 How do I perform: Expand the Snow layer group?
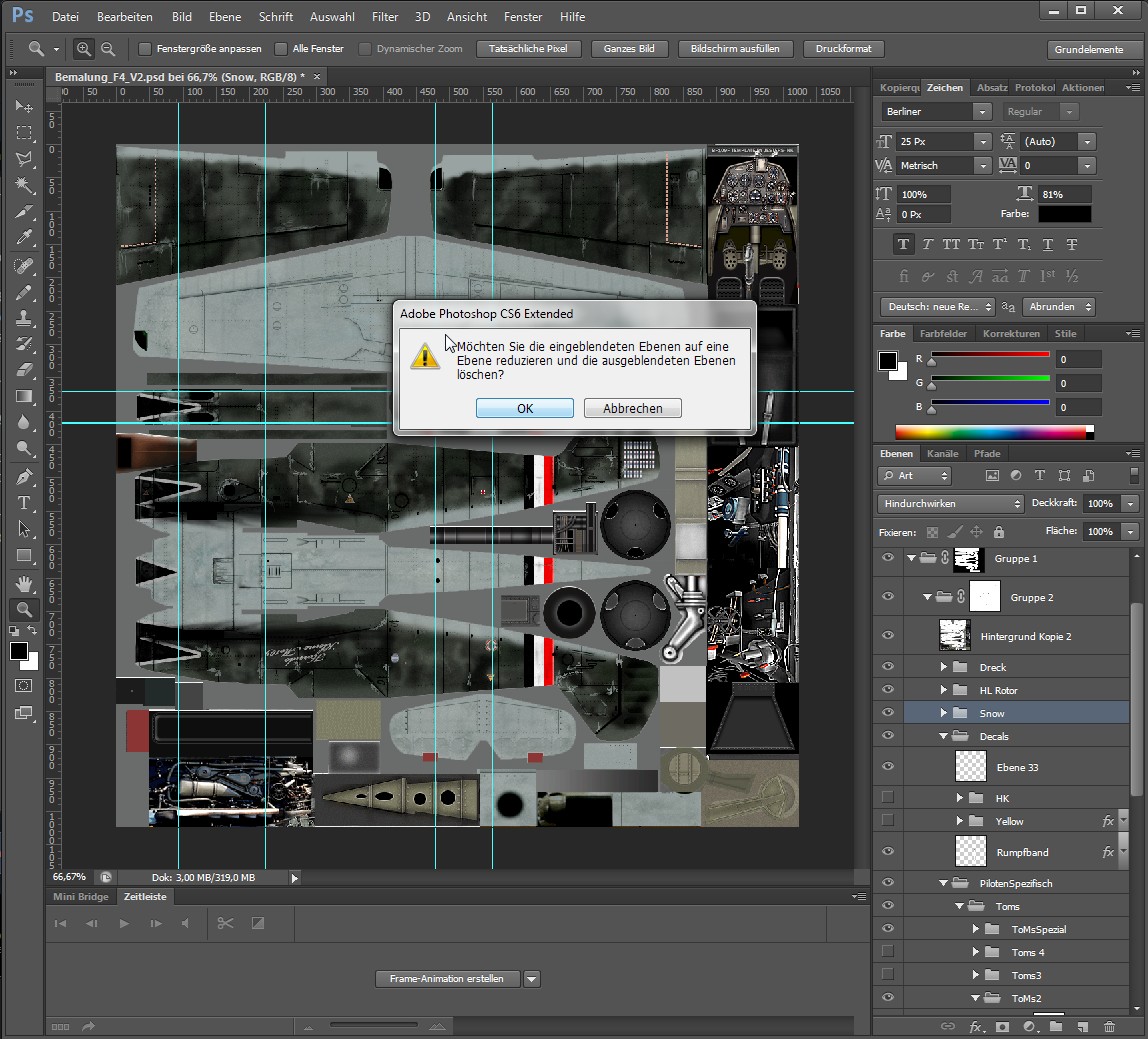click(943, 713)
